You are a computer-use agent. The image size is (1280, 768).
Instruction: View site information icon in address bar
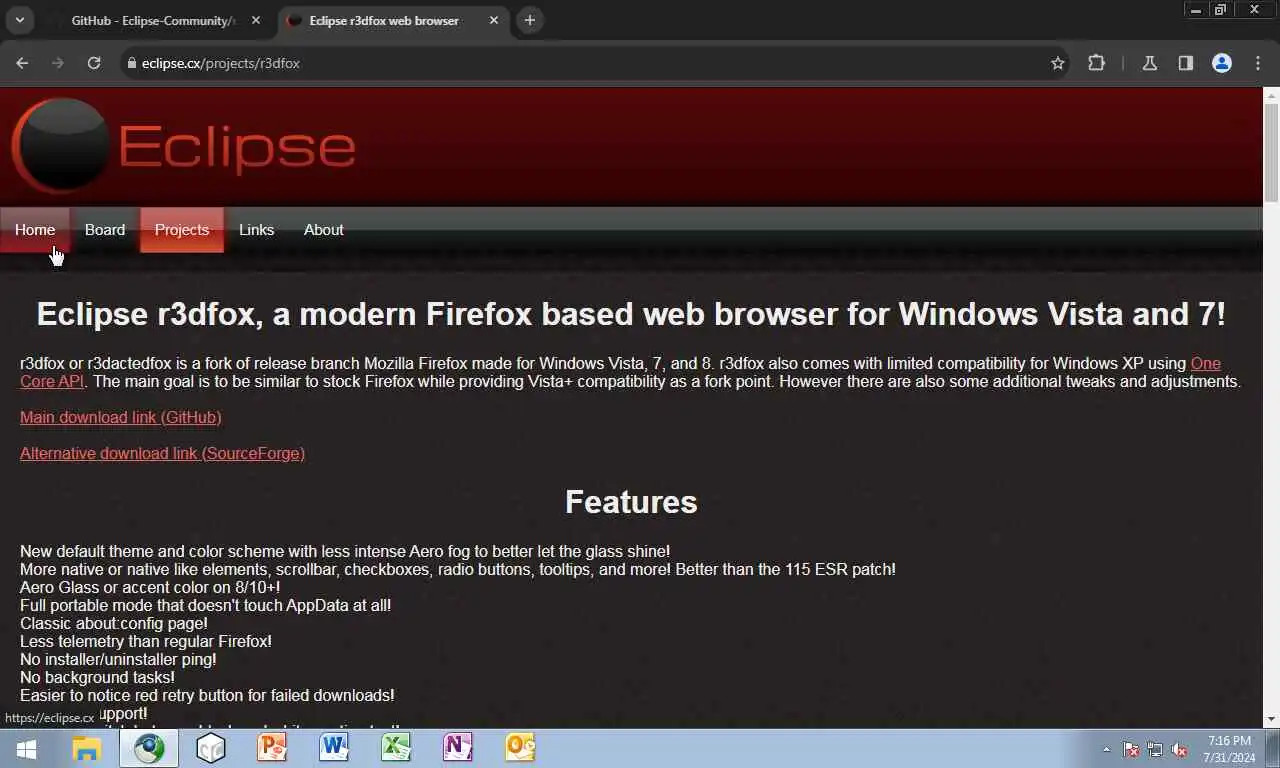point(131,63)
